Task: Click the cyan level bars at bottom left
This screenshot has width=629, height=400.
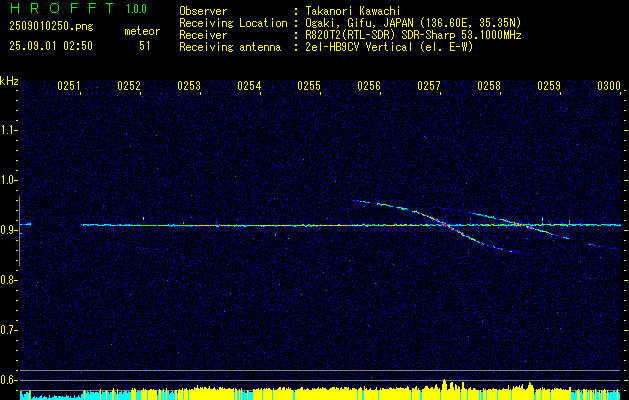Action: pyautogui.click(x=51, y=395)
